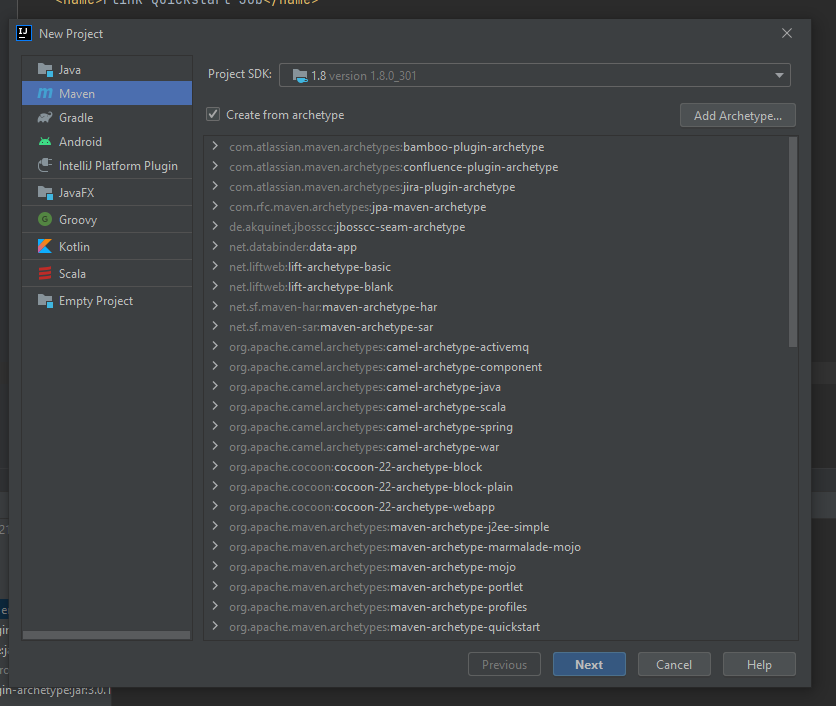Select camel-archetype-activemq entry
836x706 pixels.
pos(379,347)
